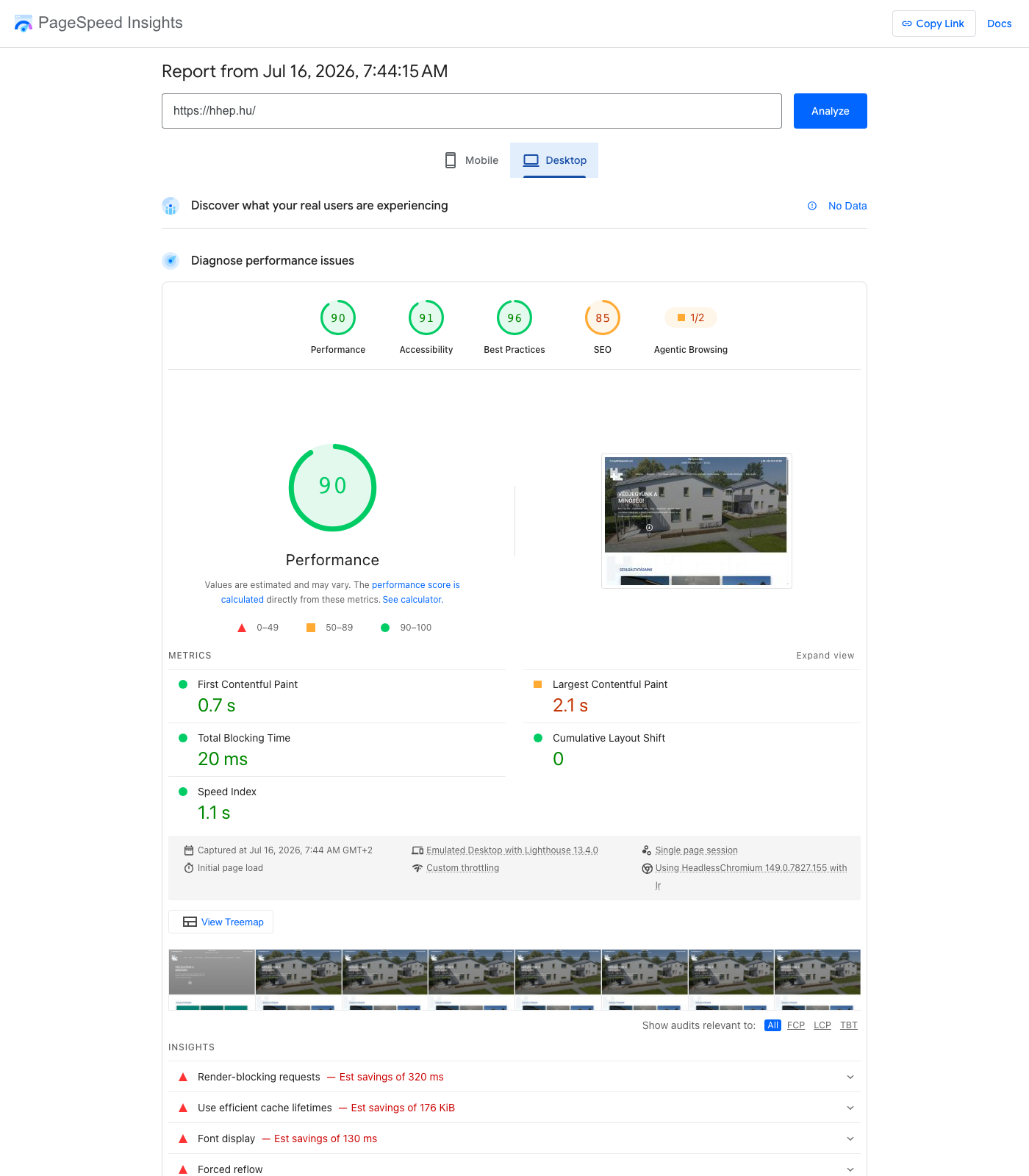Select the Desktop tab

pos(554,160)
